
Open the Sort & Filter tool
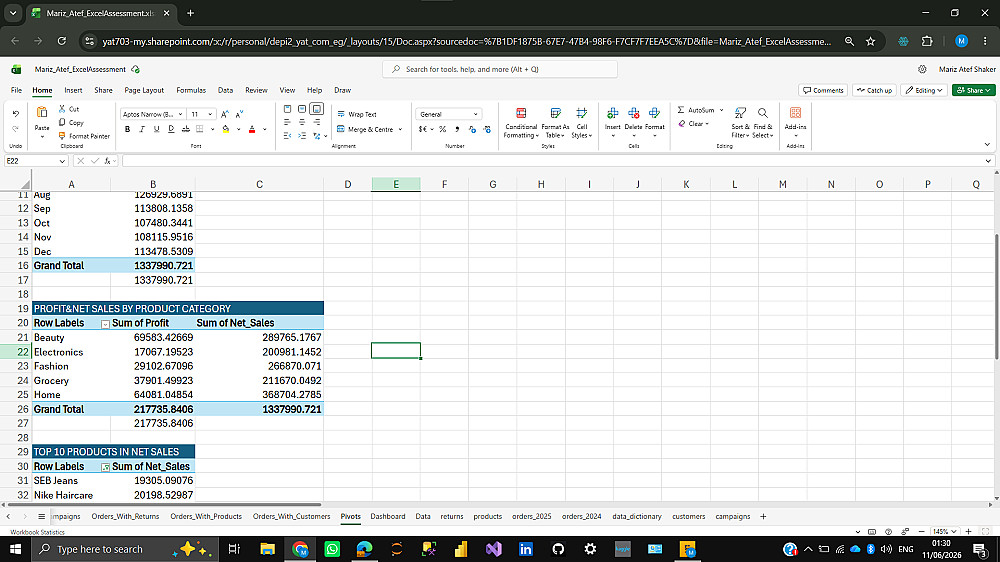[740, 122]
